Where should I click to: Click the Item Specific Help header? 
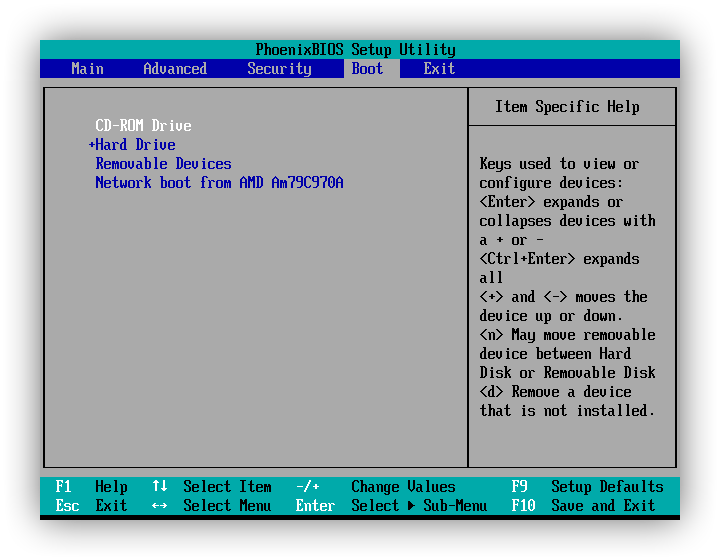click(x=567, y=107)
